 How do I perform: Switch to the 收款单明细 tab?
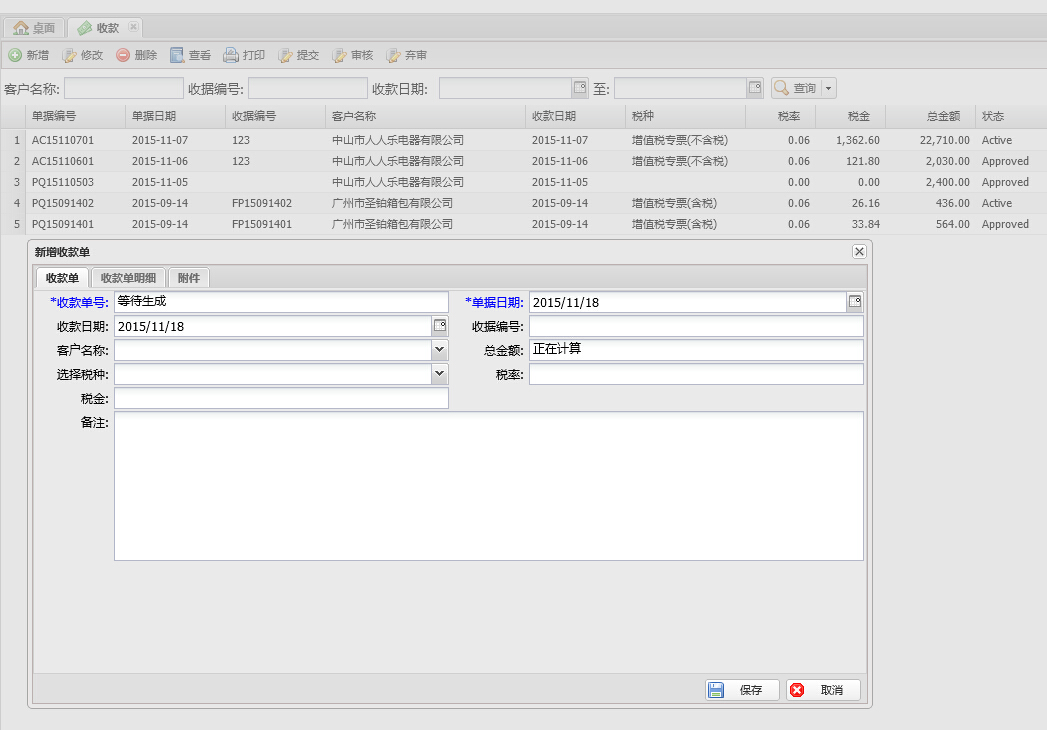[128, 278]
